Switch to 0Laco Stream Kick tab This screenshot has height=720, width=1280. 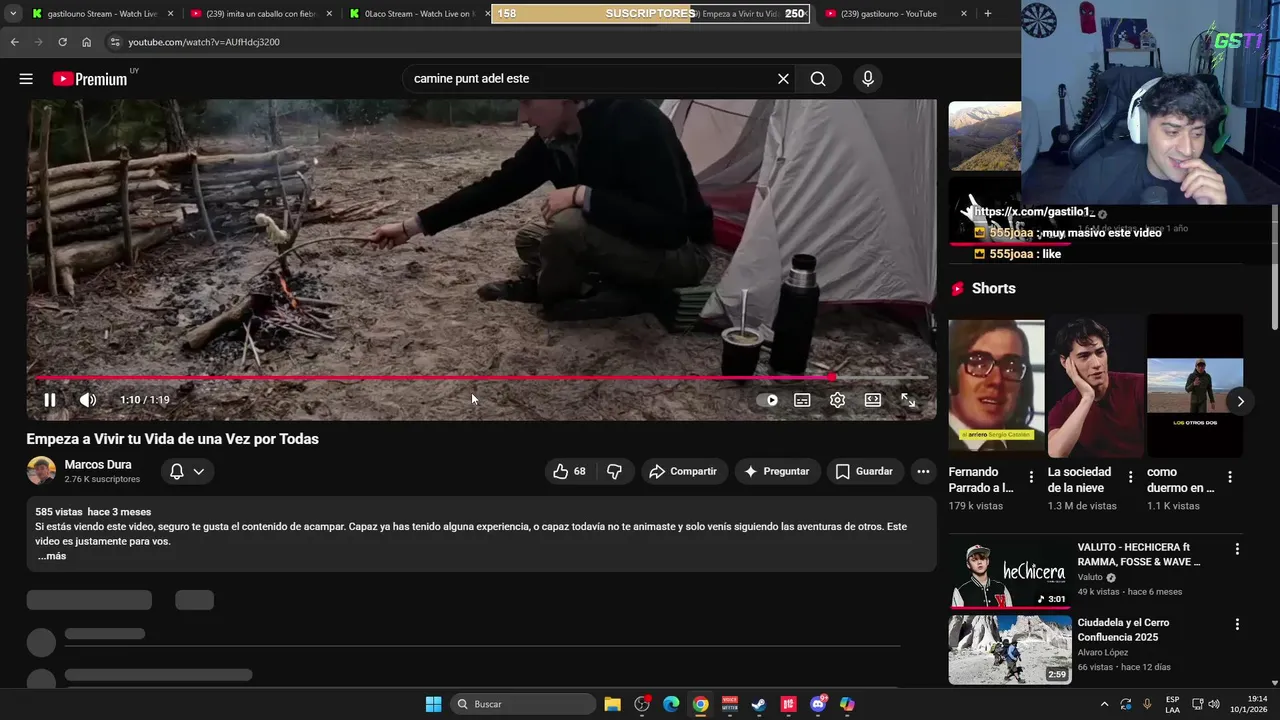click(x=418, y=14)
